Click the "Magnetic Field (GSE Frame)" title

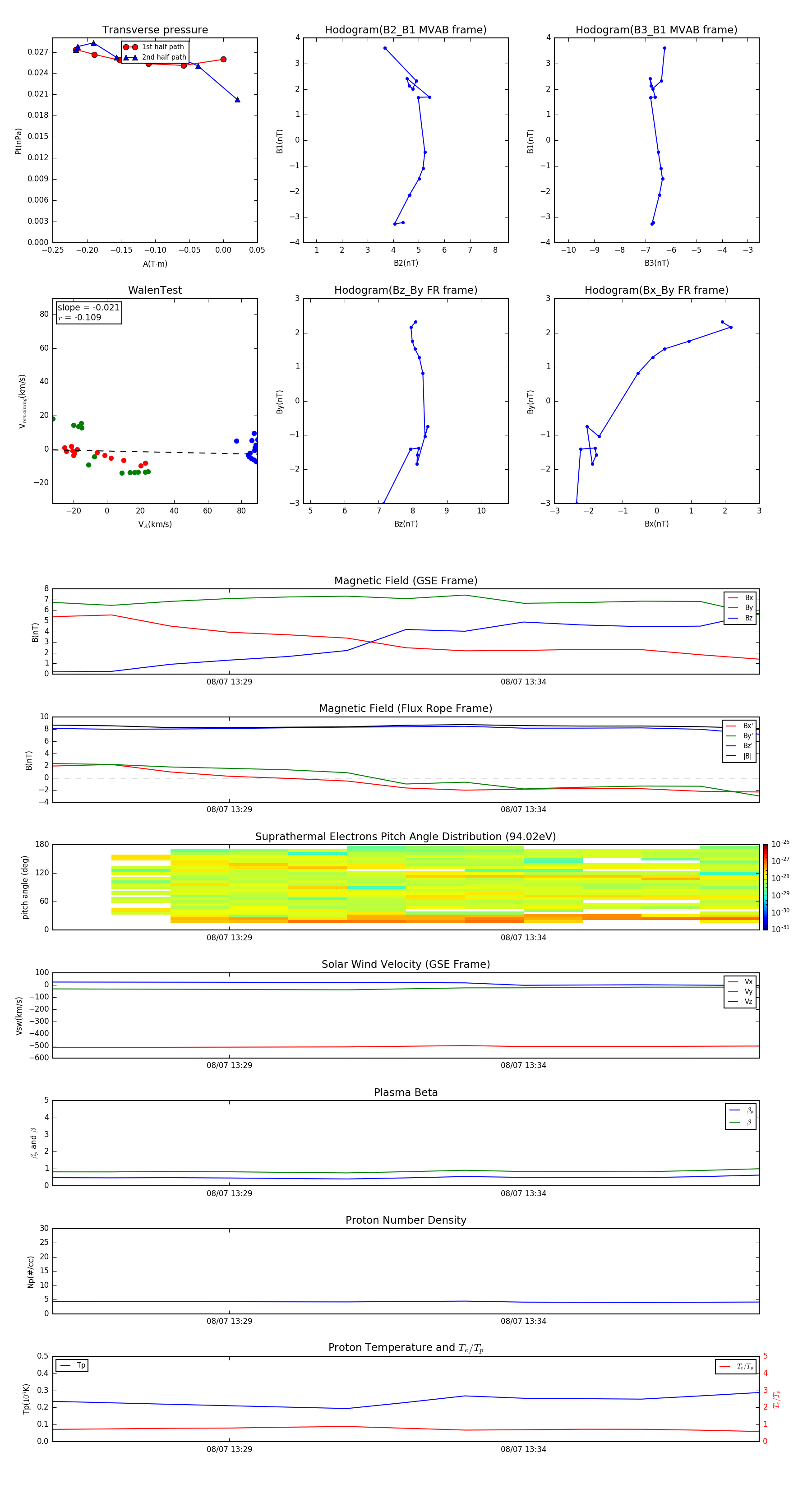pyautogui.click(x=406, y=581)
